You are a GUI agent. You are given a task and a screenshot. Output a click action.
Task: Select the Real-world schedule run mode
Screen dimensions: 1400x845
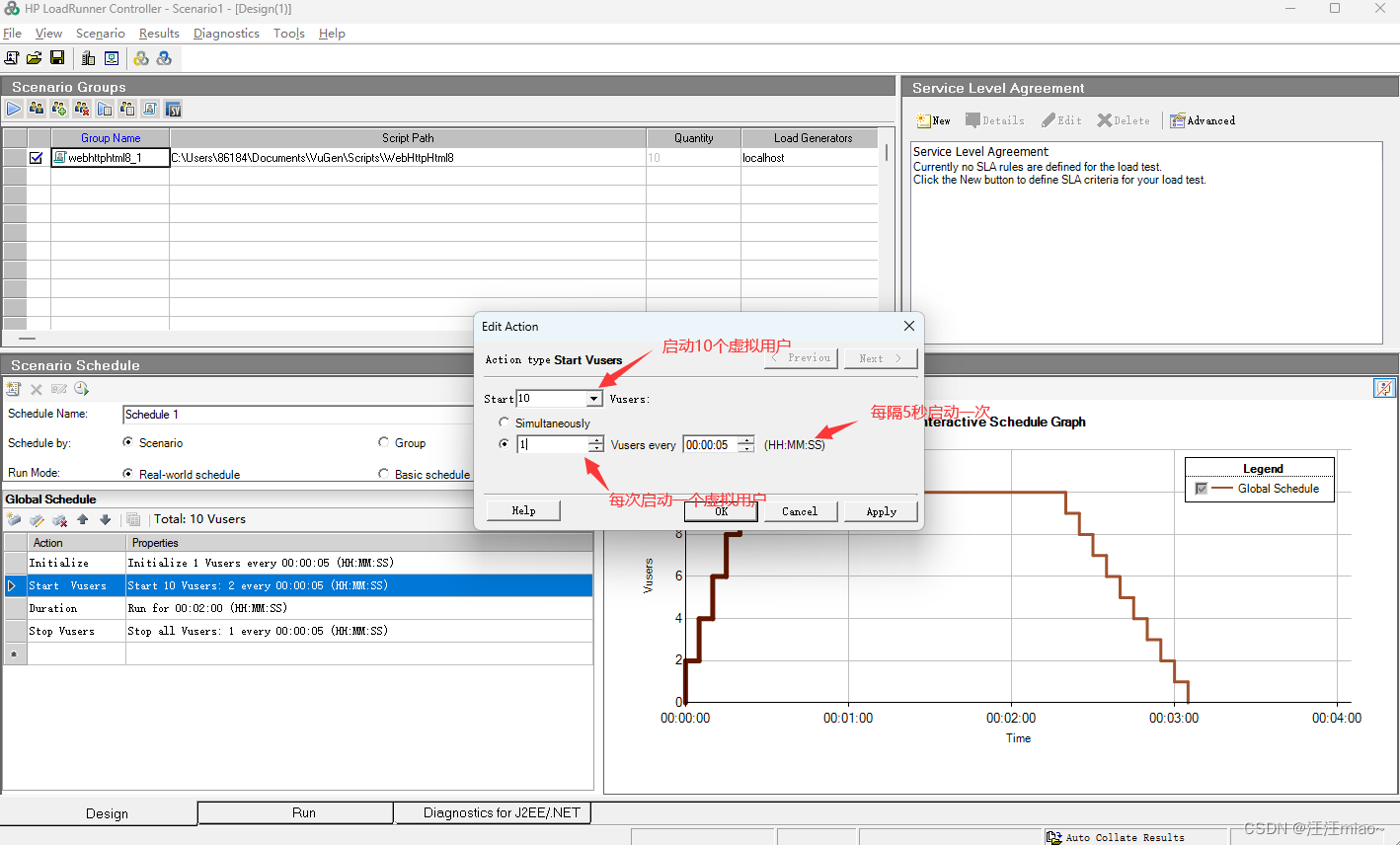127,474
